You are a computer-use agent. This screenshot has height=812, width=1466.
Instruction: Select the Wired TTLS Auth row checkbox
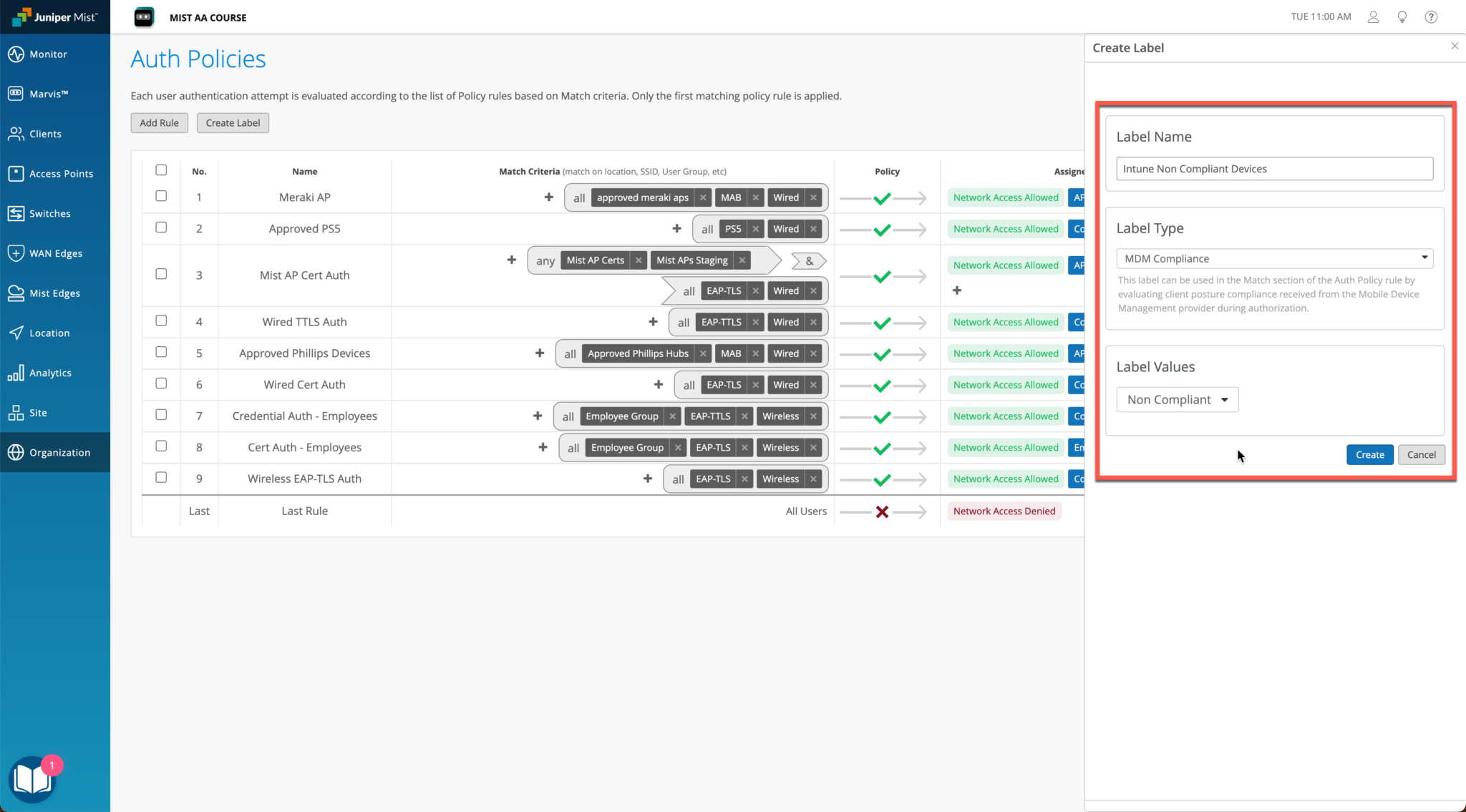pyautogui.click(x=161, y=321)
